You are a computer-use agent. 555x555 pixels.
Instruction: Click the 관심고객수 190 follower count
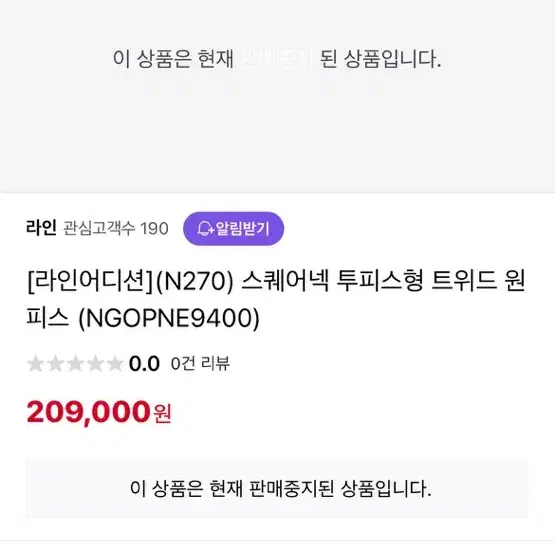coord(115,228)
